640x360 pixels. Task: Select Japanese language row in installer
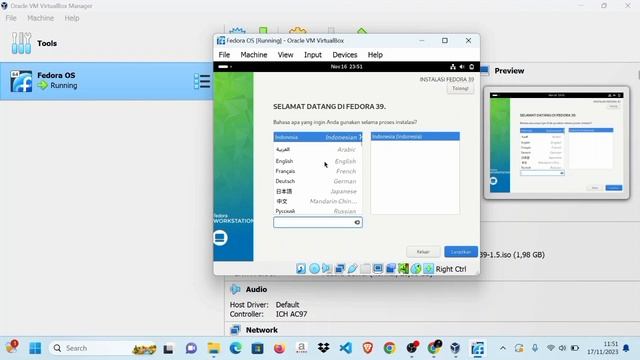click(318, 191)
